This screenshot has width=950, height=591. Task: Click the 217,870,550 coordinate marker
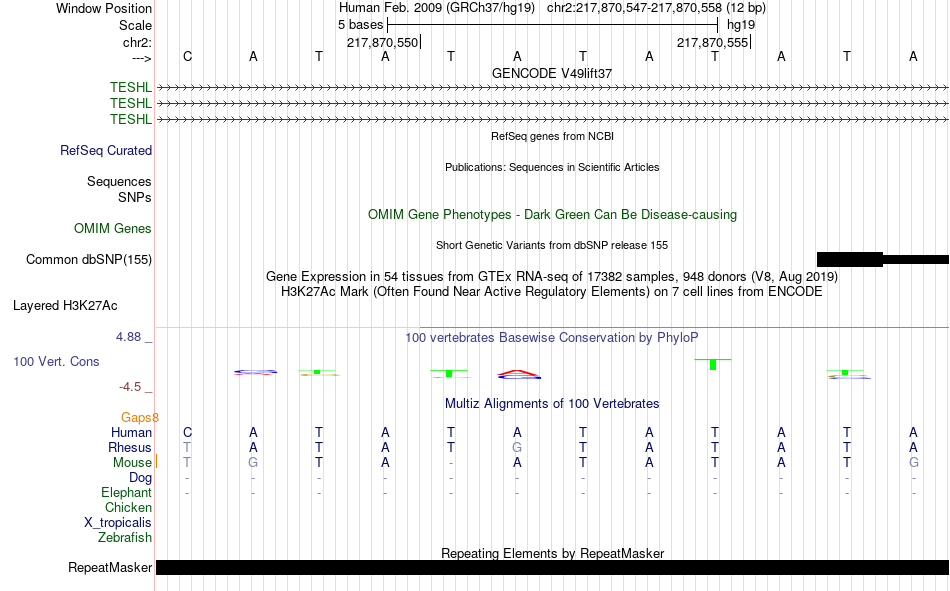pyautogui.click(x=382, y=42)
